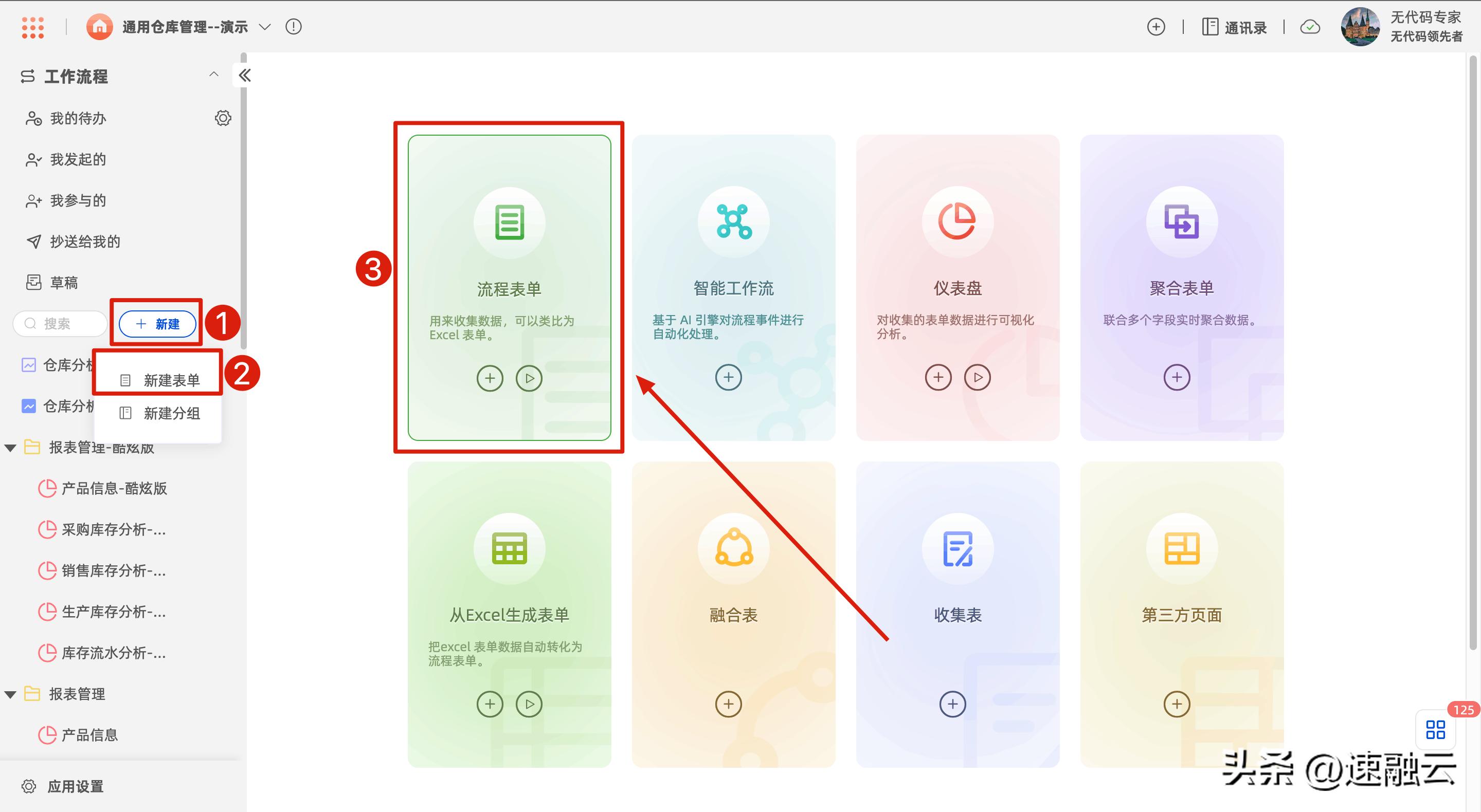This screenshot has height=812, width=1481.
Task: Create a 智能工作流 with its plus icon
Action: coord(728,377)
